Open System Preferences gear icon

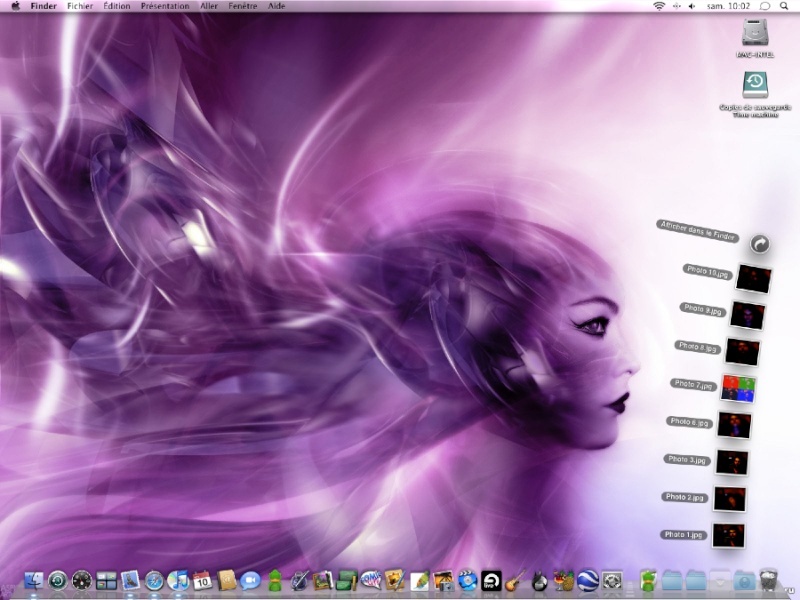612,581
